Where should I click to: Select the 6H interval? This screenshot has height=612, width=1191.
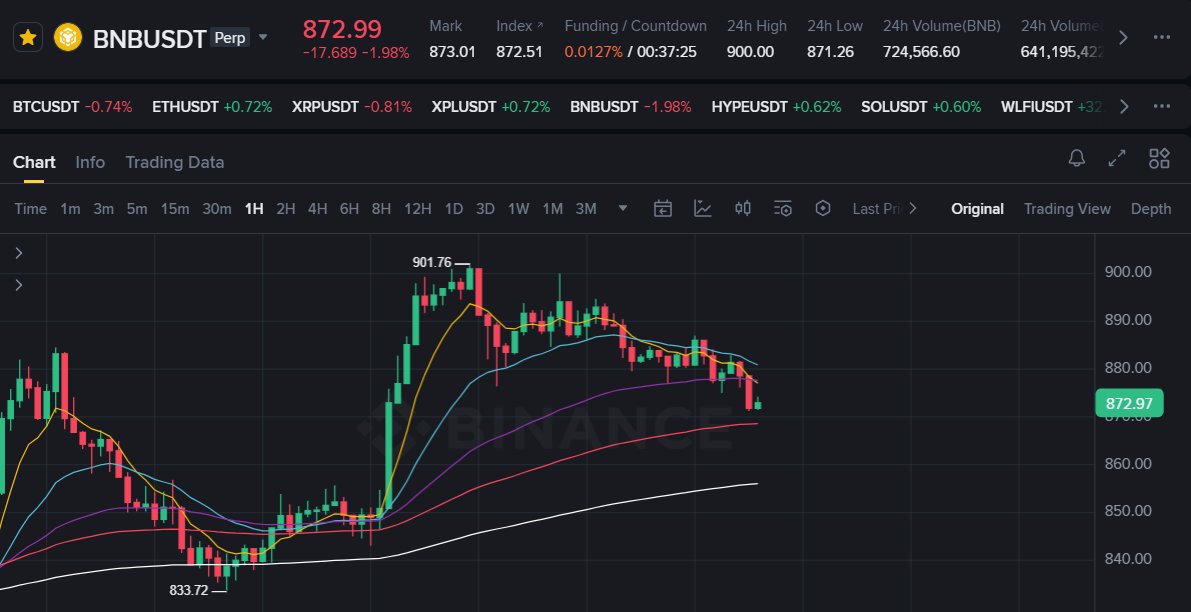(x=349, y=209)
